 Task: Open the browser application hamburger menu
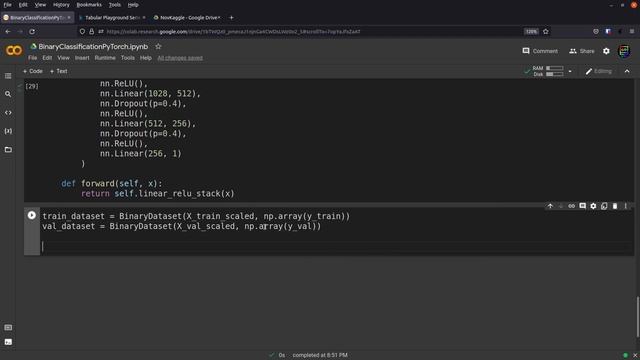(x=632, y=31)
